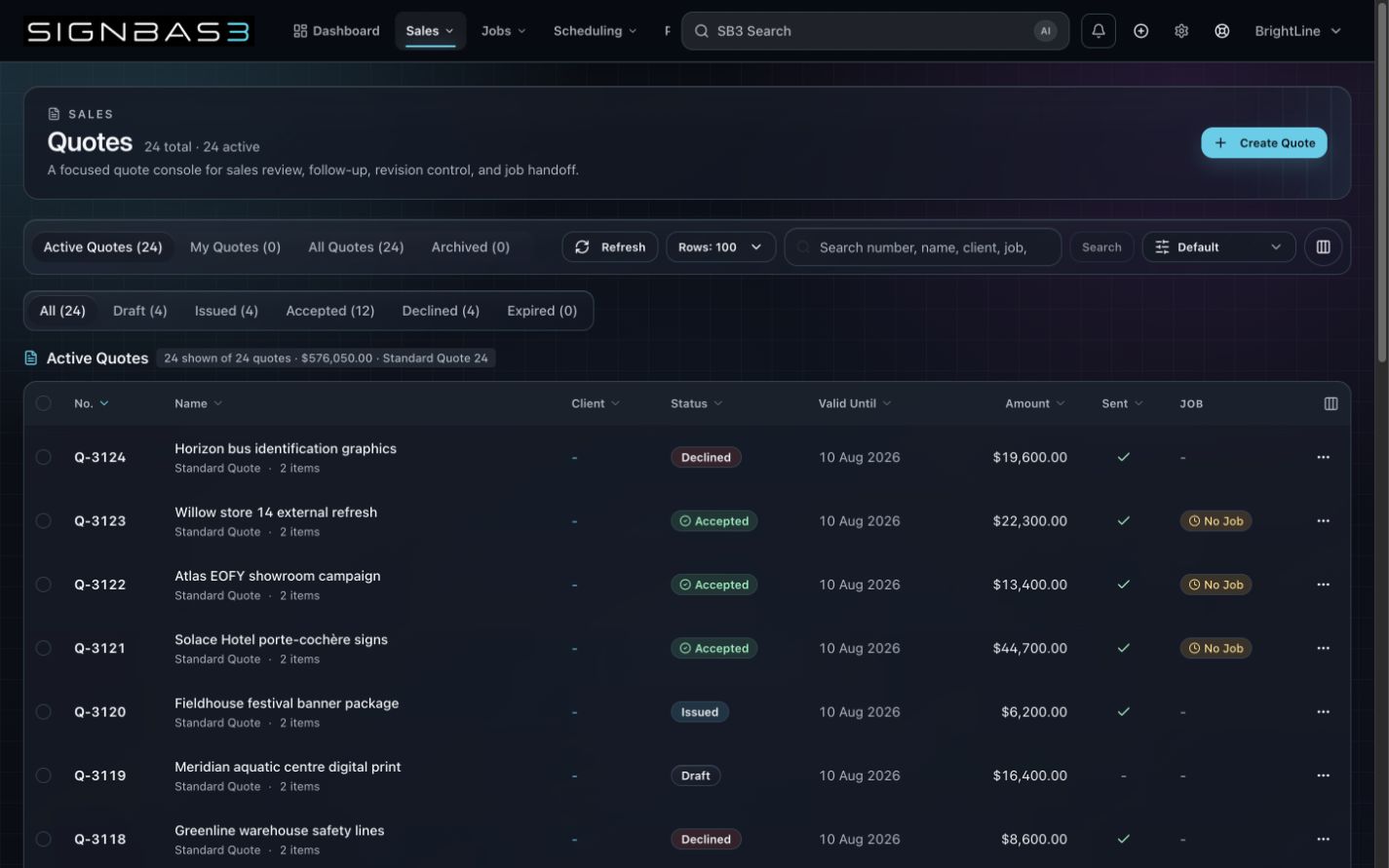
Task: Filter by the Accepted (12) tab
Action: click(329, 311)
